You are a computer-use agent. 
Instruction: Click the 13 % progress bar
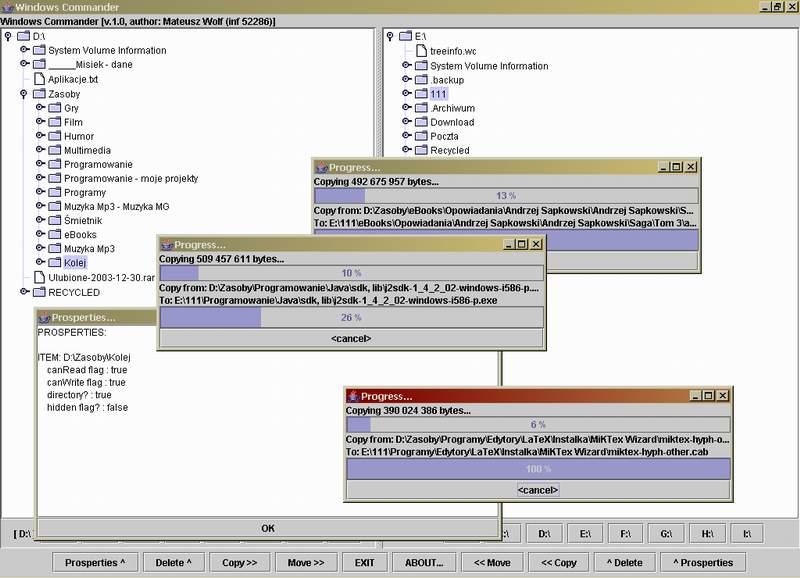pyautogui.click(x=506, y=195)
